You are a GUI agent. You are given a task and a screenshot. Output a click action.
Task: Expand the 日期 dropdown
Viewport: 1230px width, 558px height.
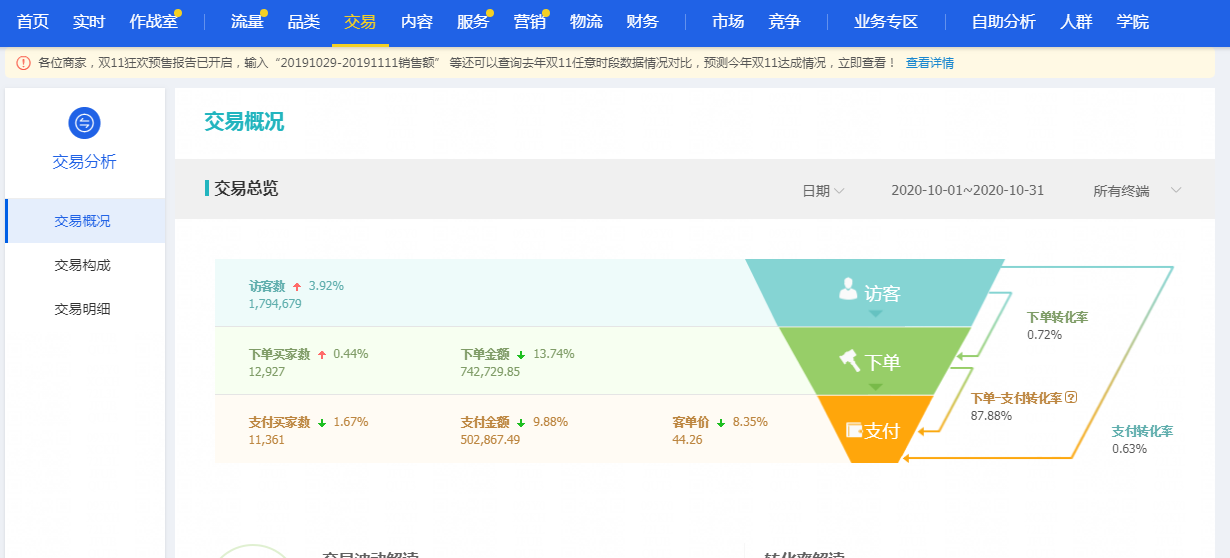coord(823,190)
